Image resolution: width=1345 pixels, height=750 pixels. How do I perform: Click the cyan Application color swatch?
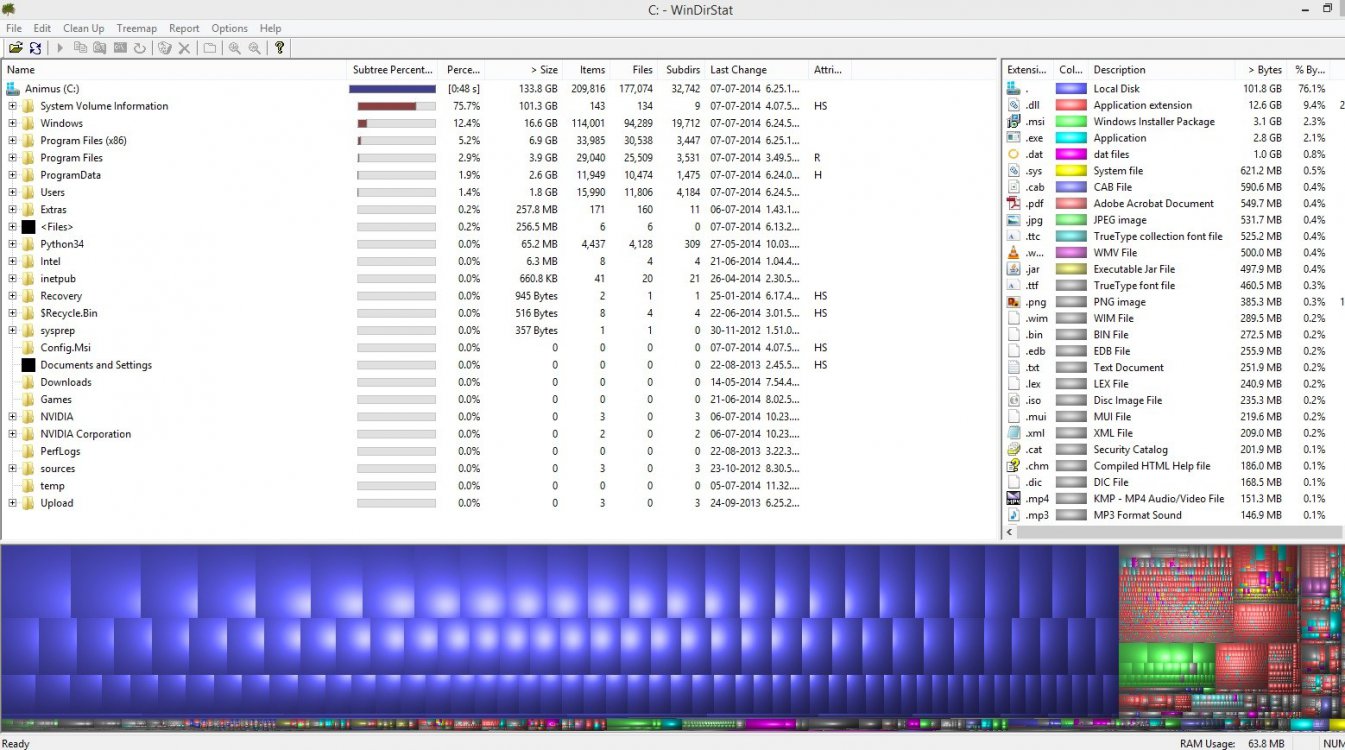(x=1072, y=138)
